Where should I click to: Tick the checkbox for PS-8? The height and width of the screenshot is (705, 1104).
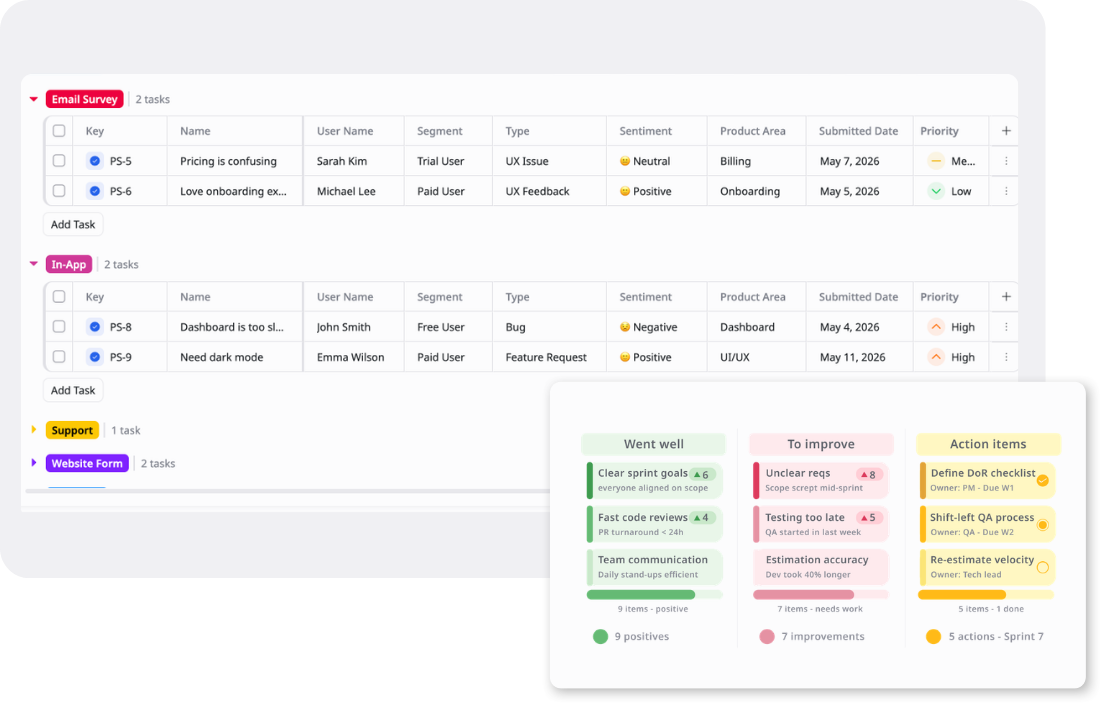point(59,327)
